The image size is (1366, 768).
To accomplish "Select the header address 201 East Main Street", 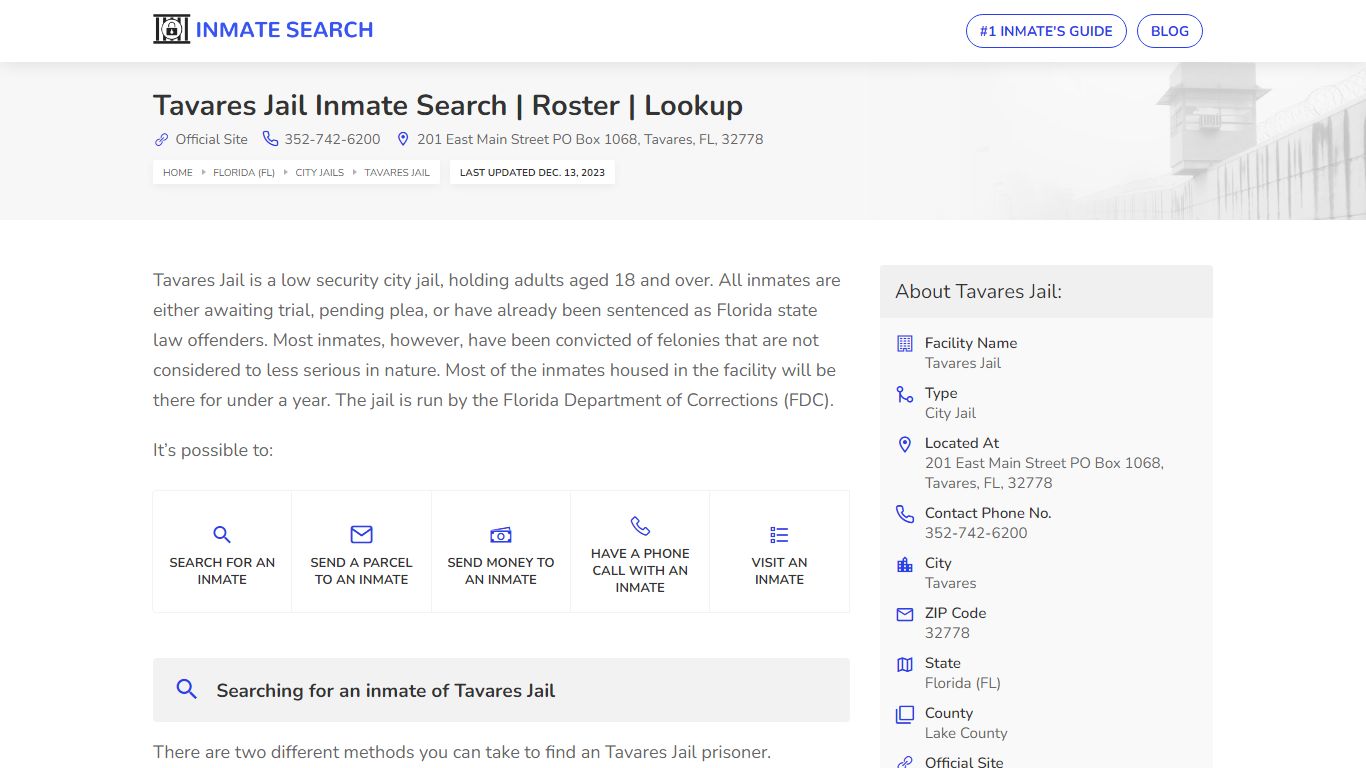I will pos(590,140).
